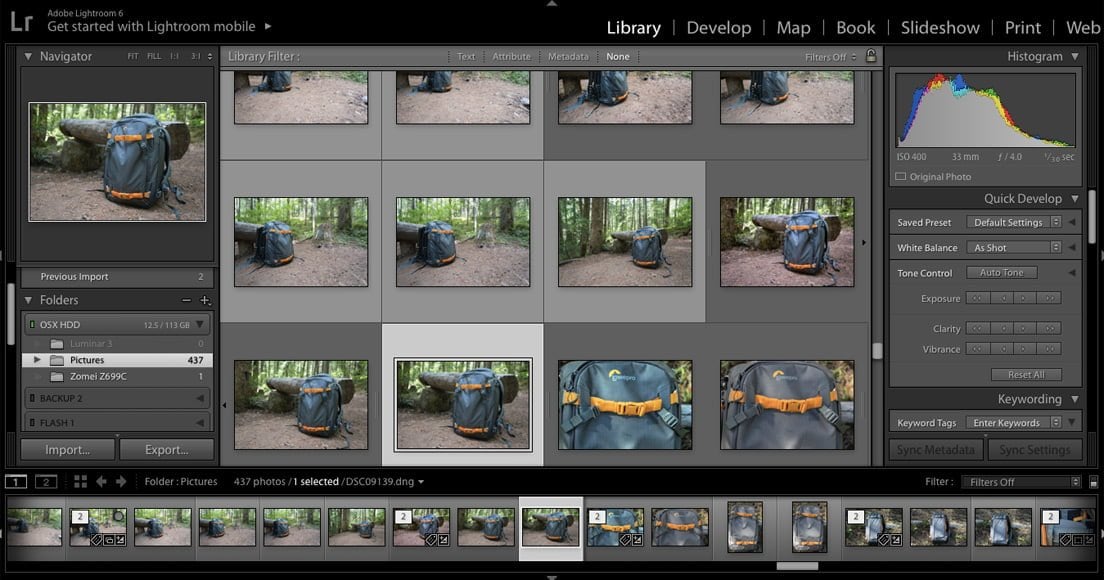Screen dimensions: 1104x580
Task: Click develop adjustments badge on second filmstrip thumbnail
Action: coord(120,540)
